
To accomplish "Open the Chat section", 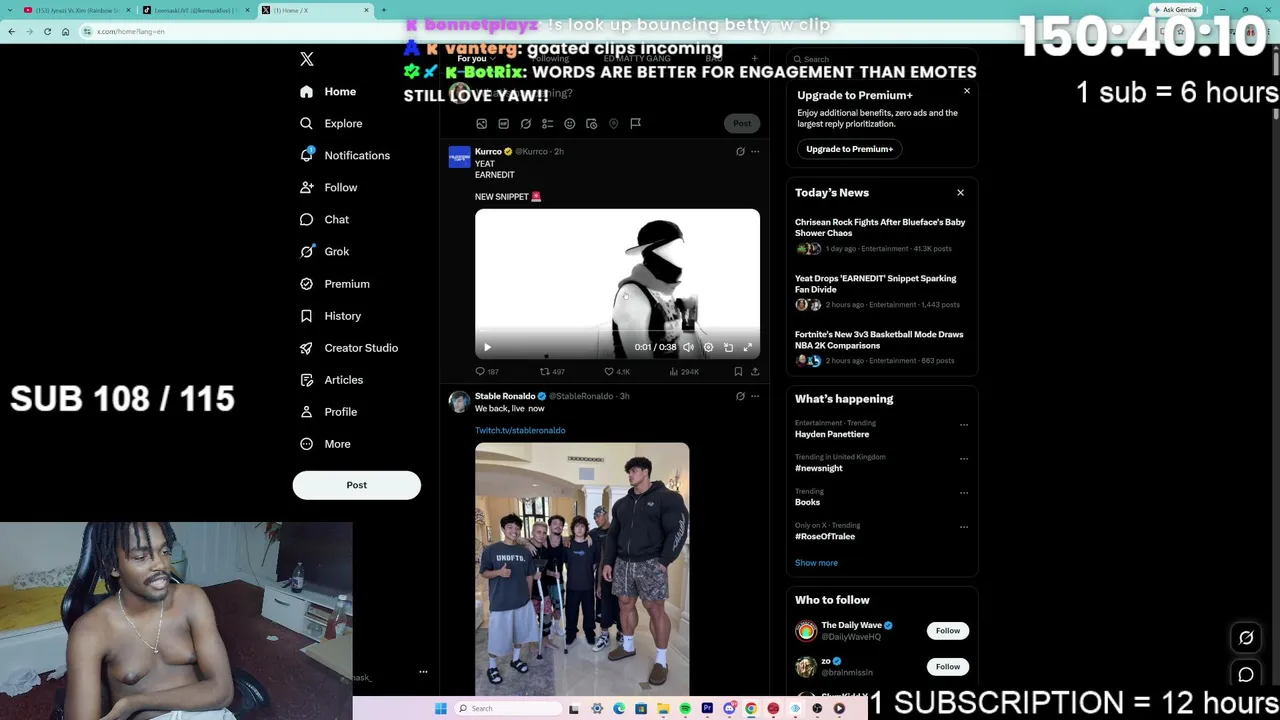I will (324, 220).
